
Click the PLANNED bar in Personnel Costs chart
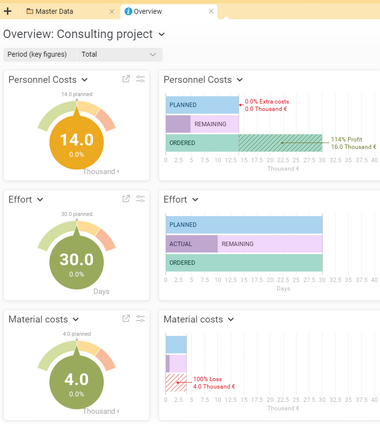click(x=202, y=105)
